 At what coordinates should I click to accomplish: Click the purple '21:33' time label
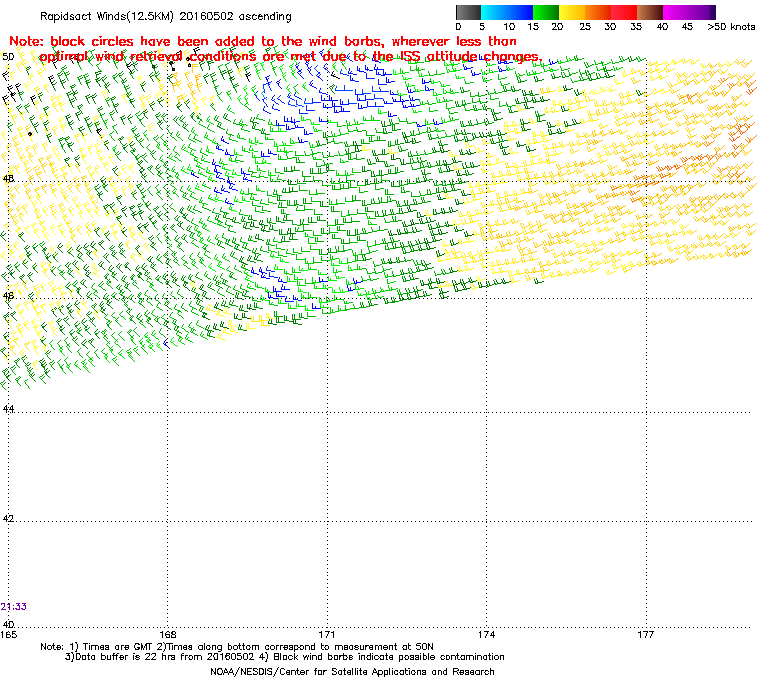[x=14, y=607]
